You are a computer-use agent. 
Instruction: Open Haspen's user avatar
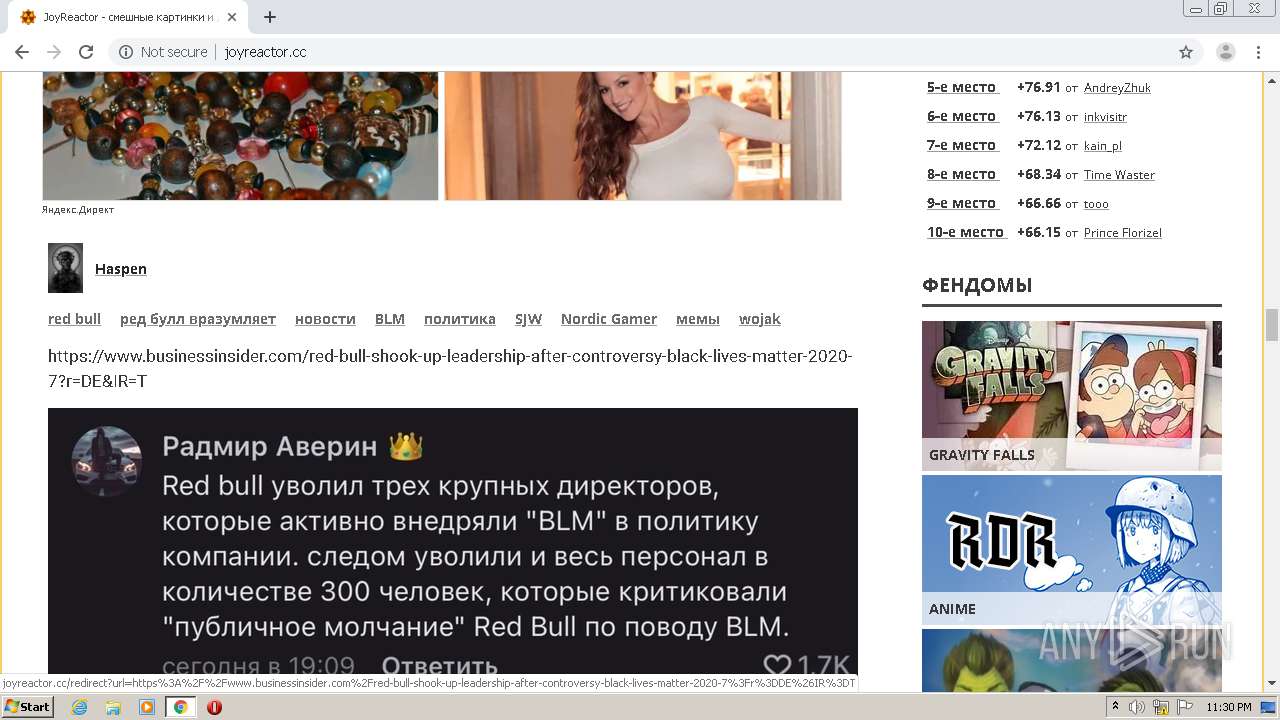[65, 268]
